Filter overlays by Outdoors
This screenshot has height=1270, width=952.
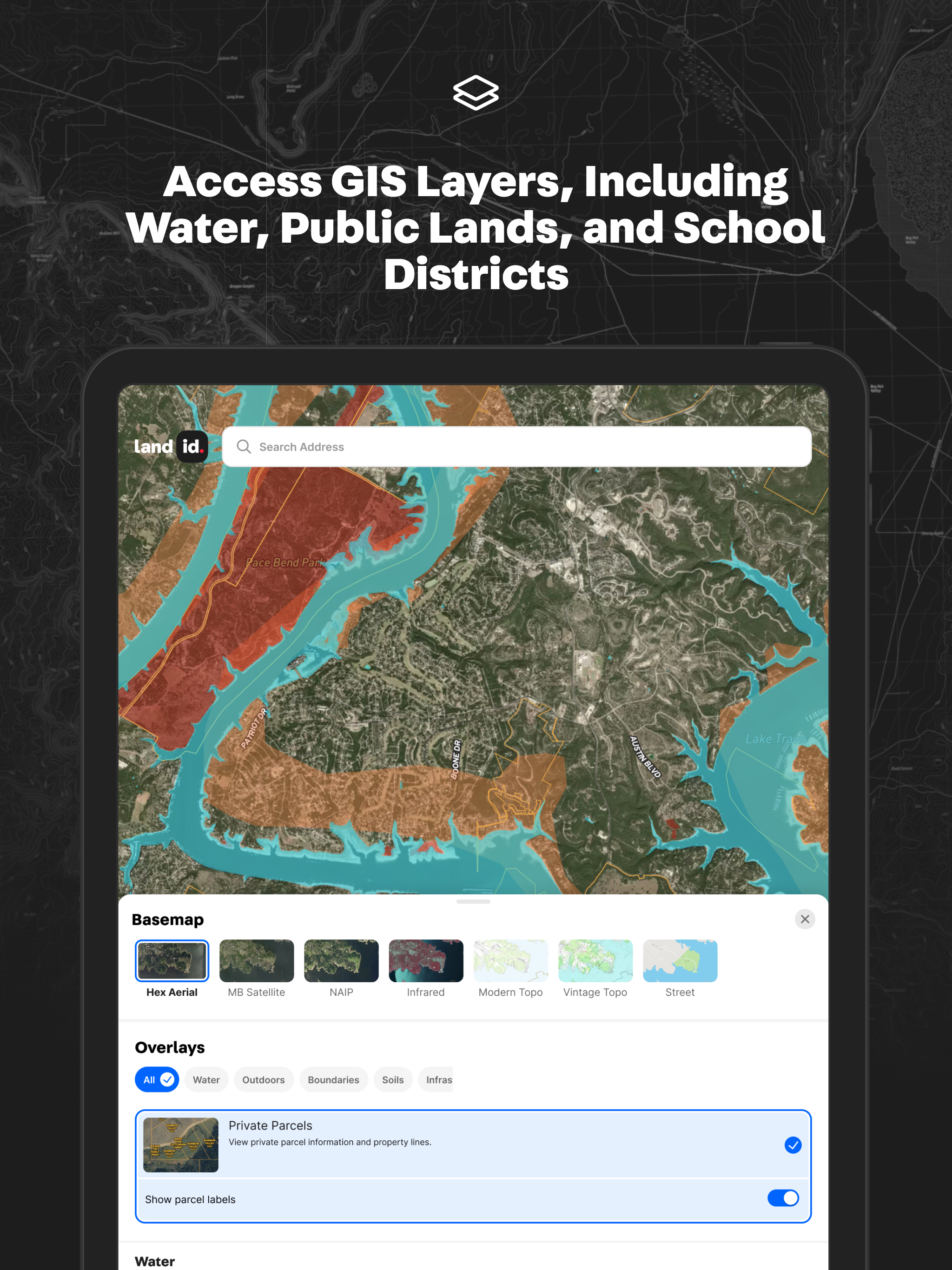tap(263, 1080)
